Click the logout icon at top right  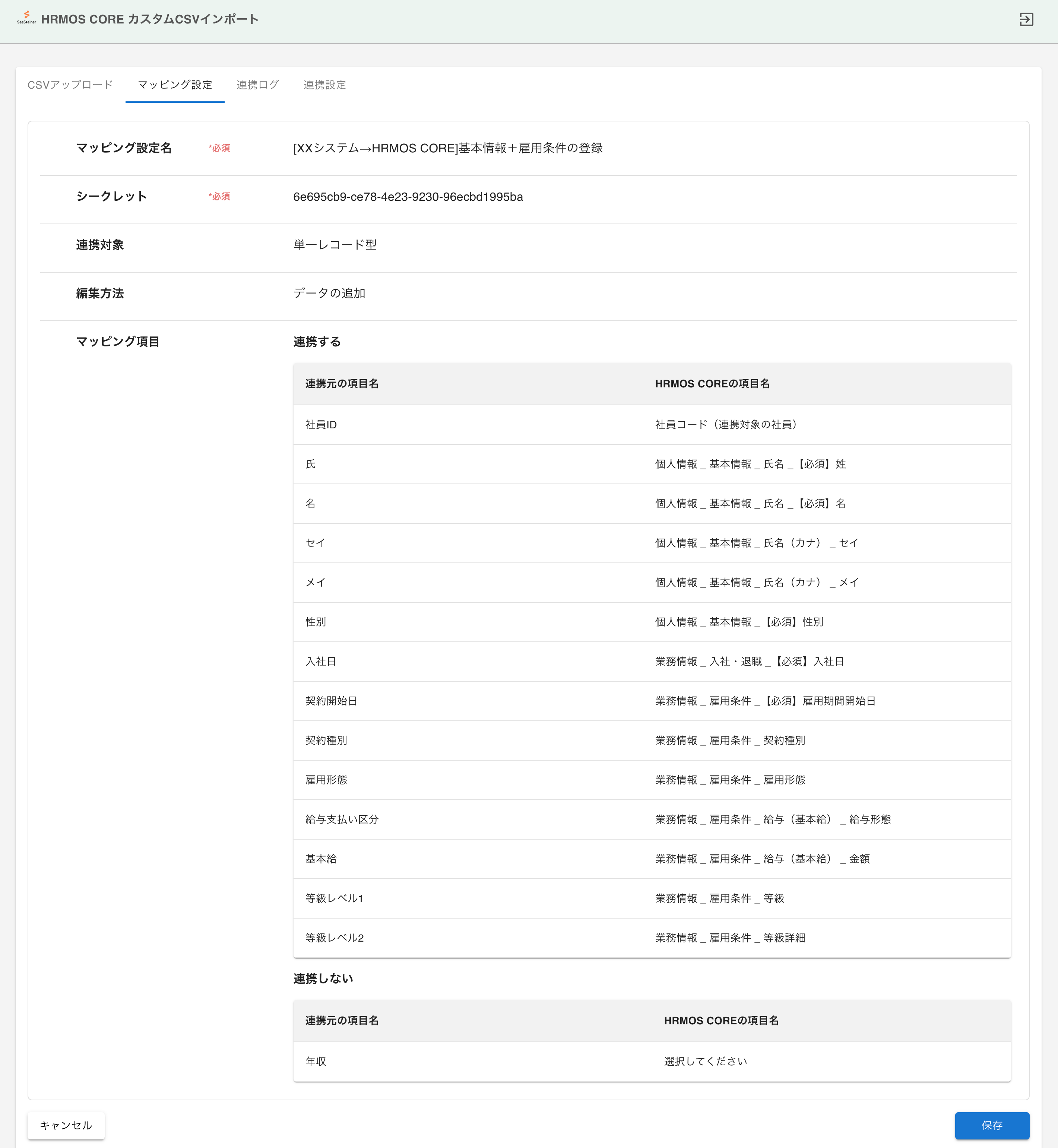point(1026,19)
